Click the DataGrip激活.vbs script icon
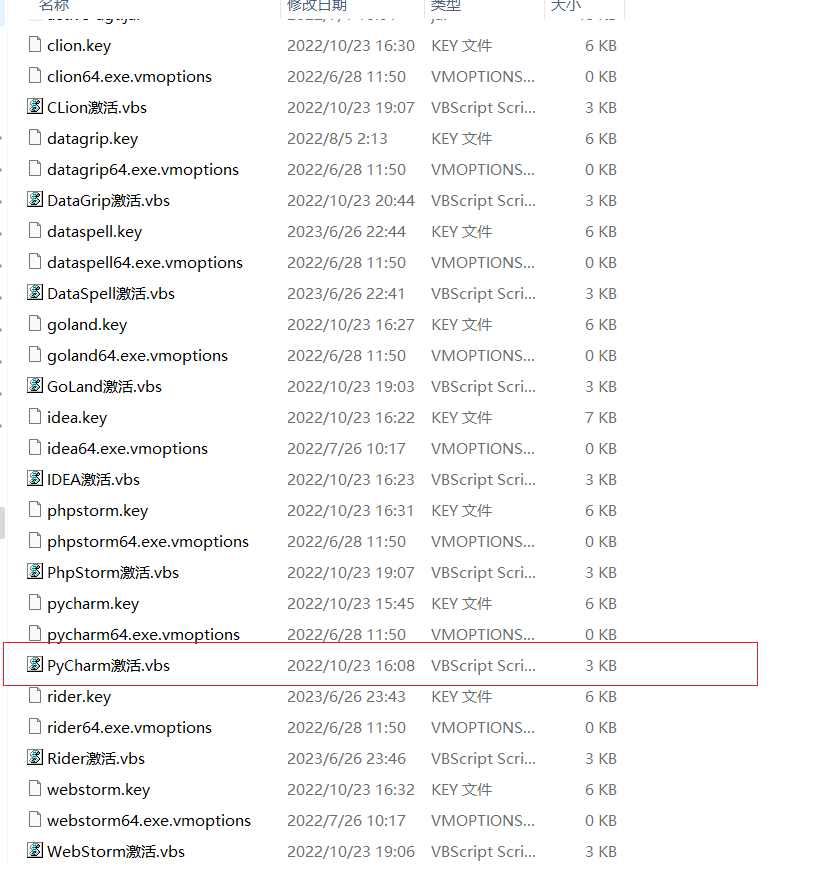This screenshot has height=879, width=818. click(x=35, y=200)
